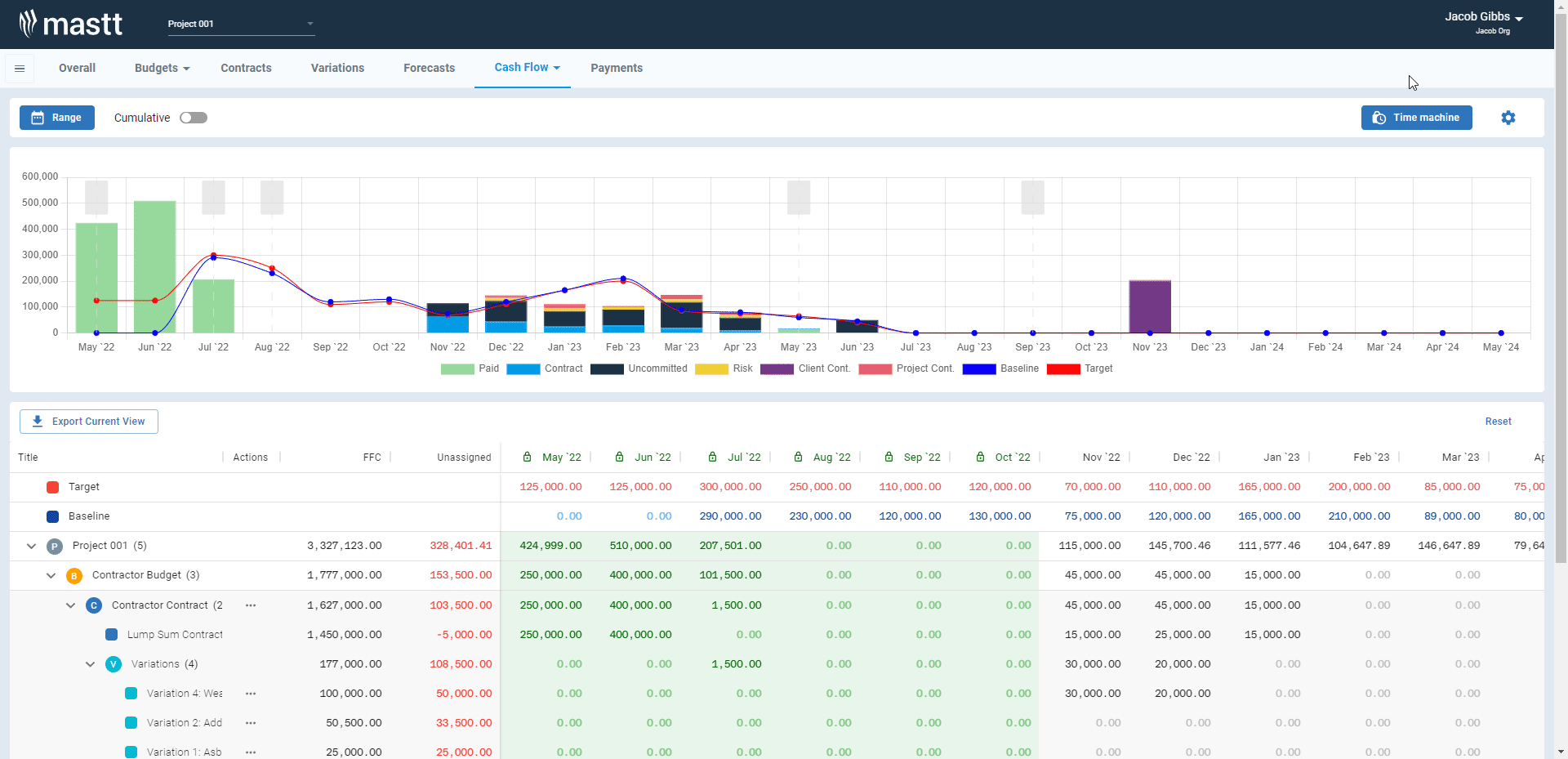
Task: Switch to the Payments tab
Action: click(x=617, y=68)
